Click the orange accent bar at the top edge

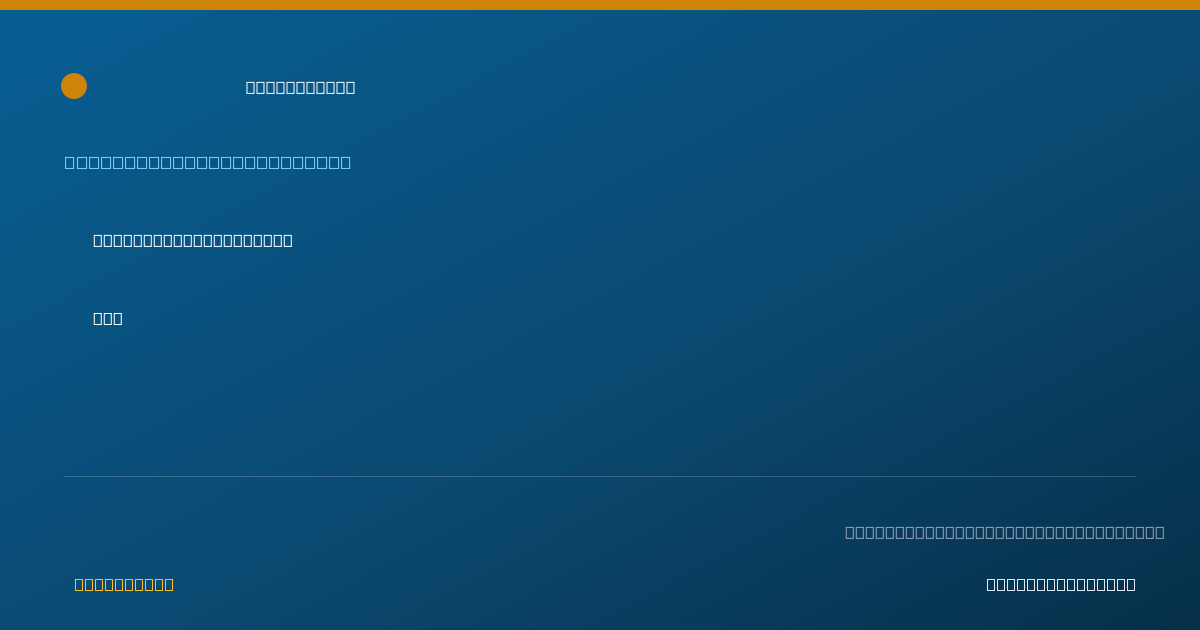tap(600, 5)
